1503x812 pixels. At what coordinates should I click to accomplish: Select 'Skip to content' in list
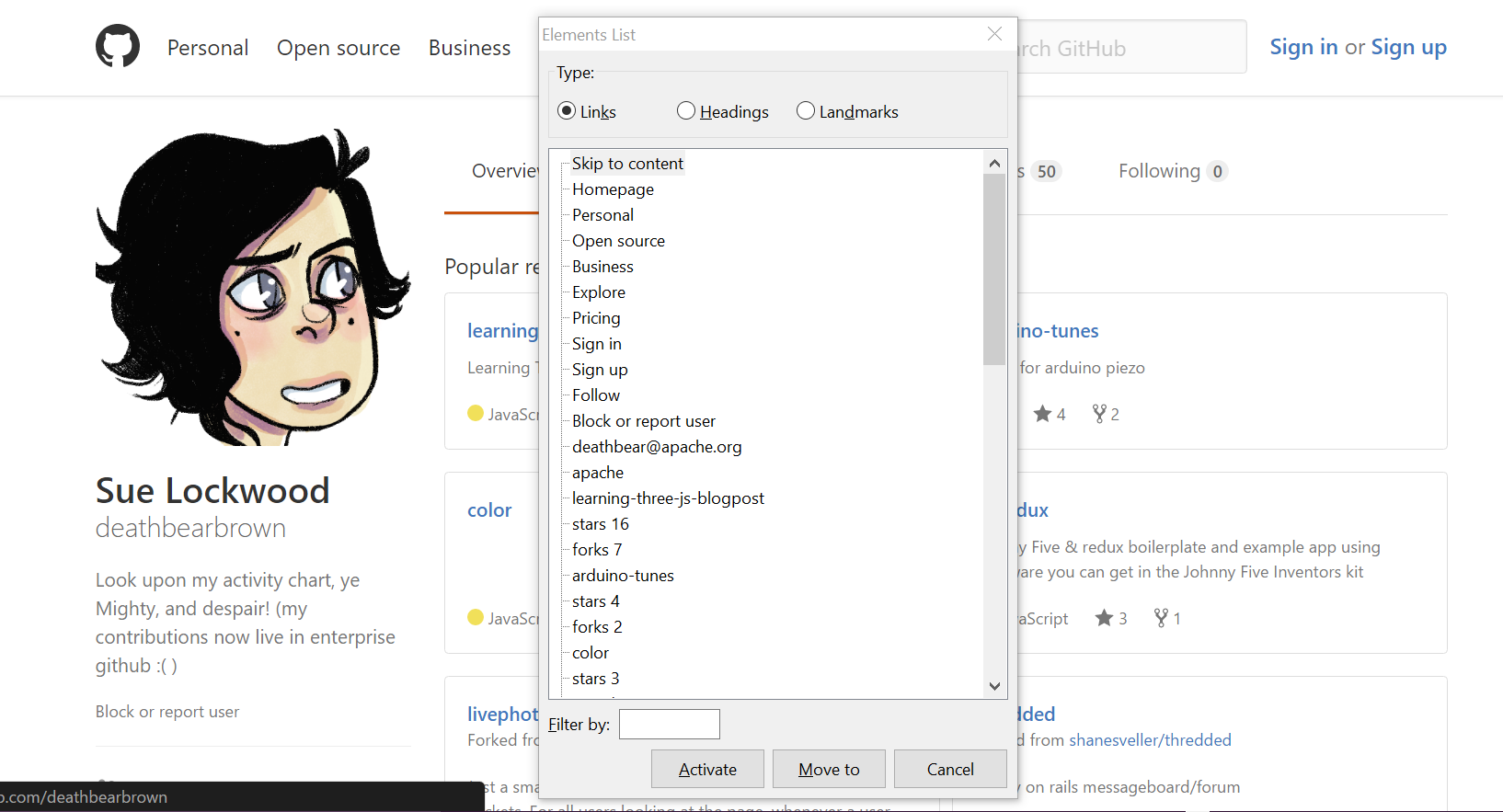[x=627, y=164]
